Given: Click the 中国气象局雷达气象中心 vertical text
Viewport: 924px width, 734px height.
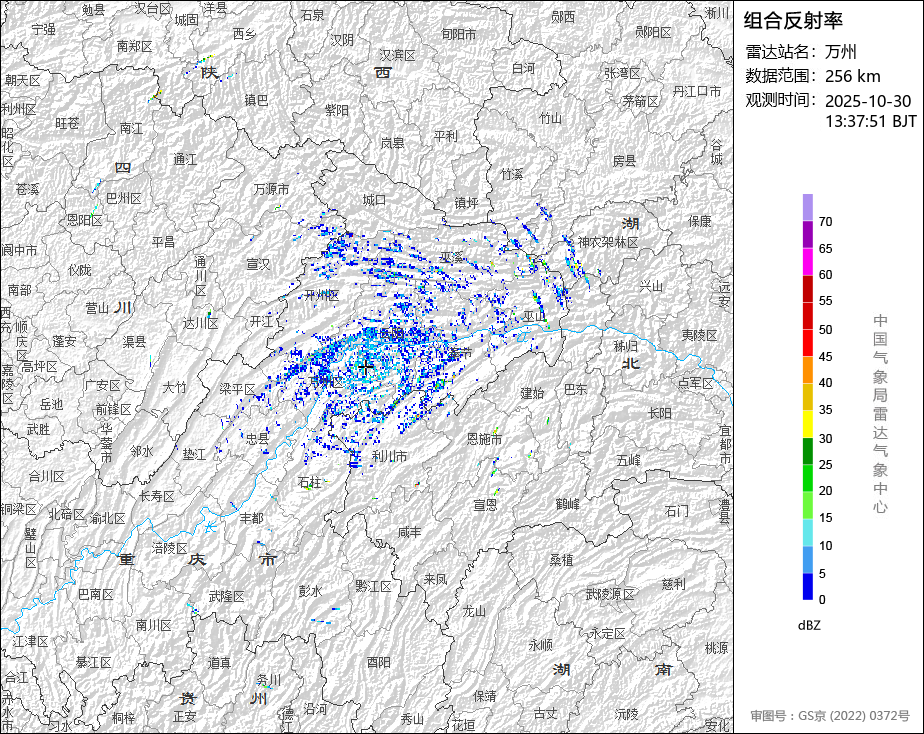Looking at the screenshot, I should click(x=880, y=414).
